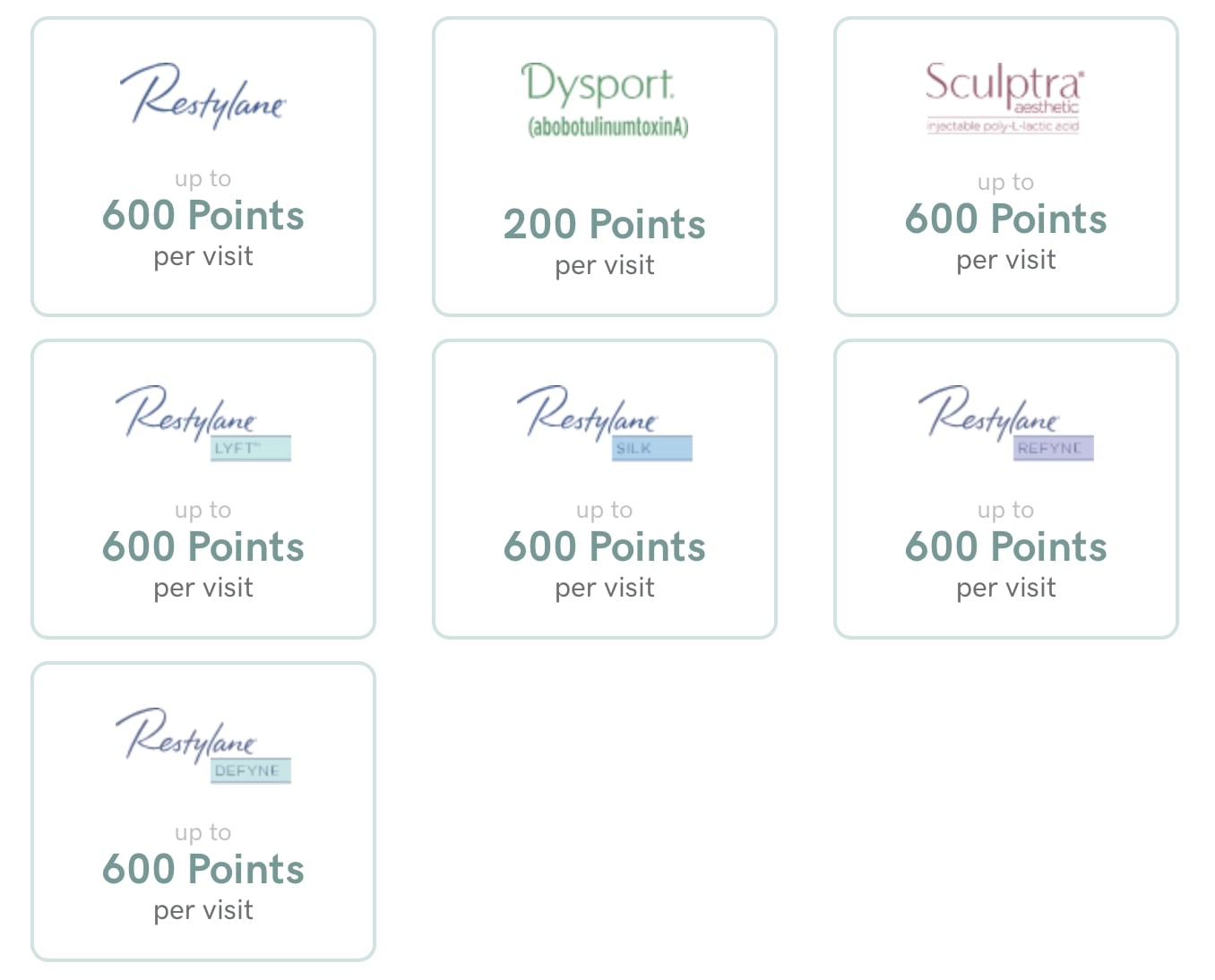
Task: Click abobotulinumtoxinA text under Dysport
Action: click(x=608, y=127)
